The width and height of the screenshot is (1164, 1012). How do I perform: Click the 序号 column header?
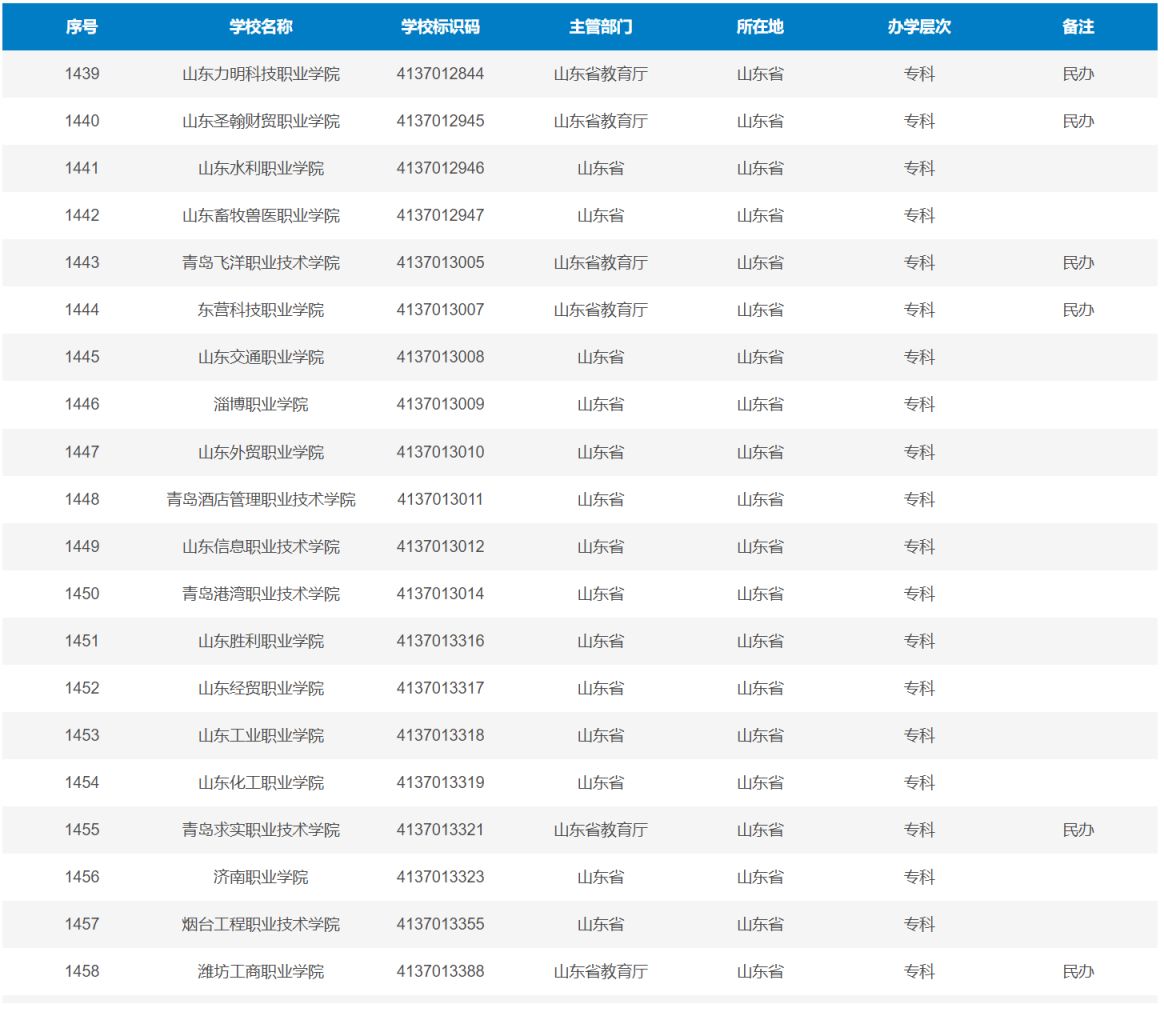point(82,27)
